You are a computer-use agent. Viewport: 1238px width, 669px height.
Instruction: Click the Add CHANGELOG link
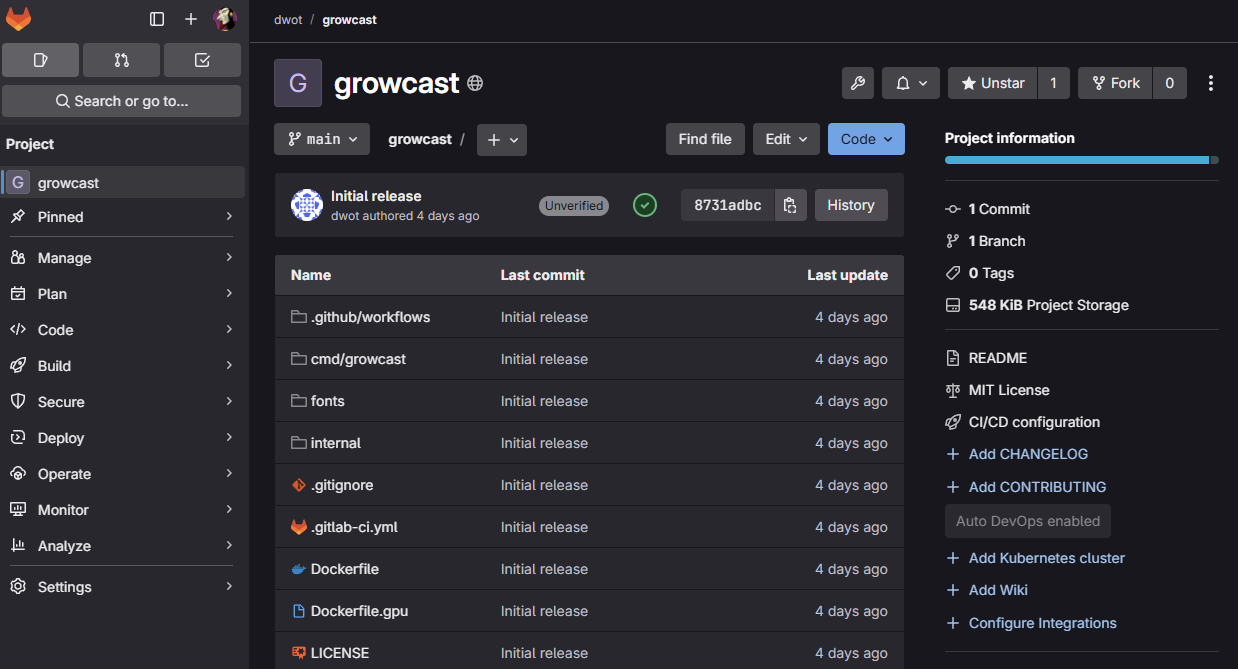(1026, 453)
